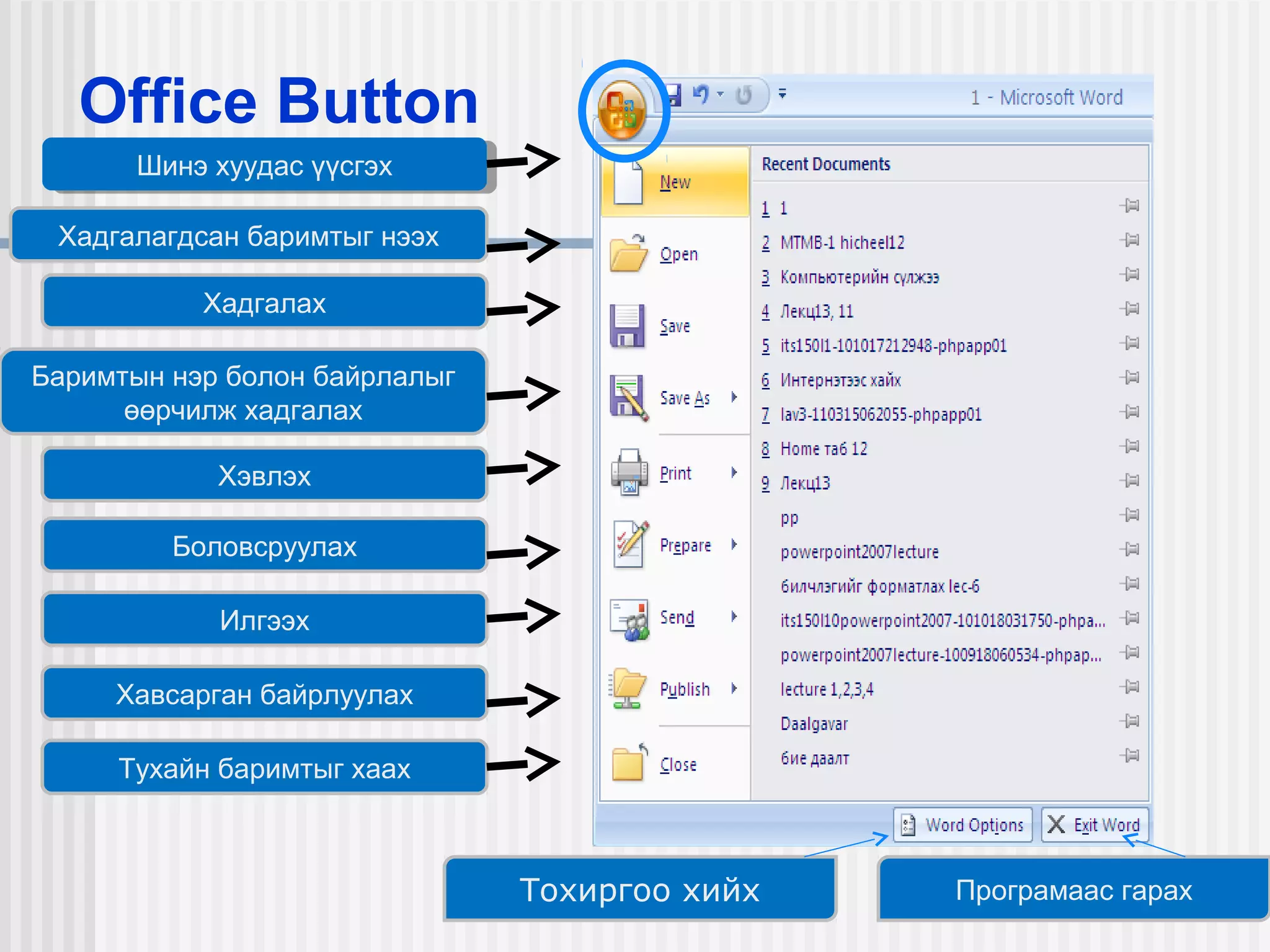1270x952 pixels.
Task: Pin 'powerpoint2007lecture' to recent list
Action: point(1130,549)
